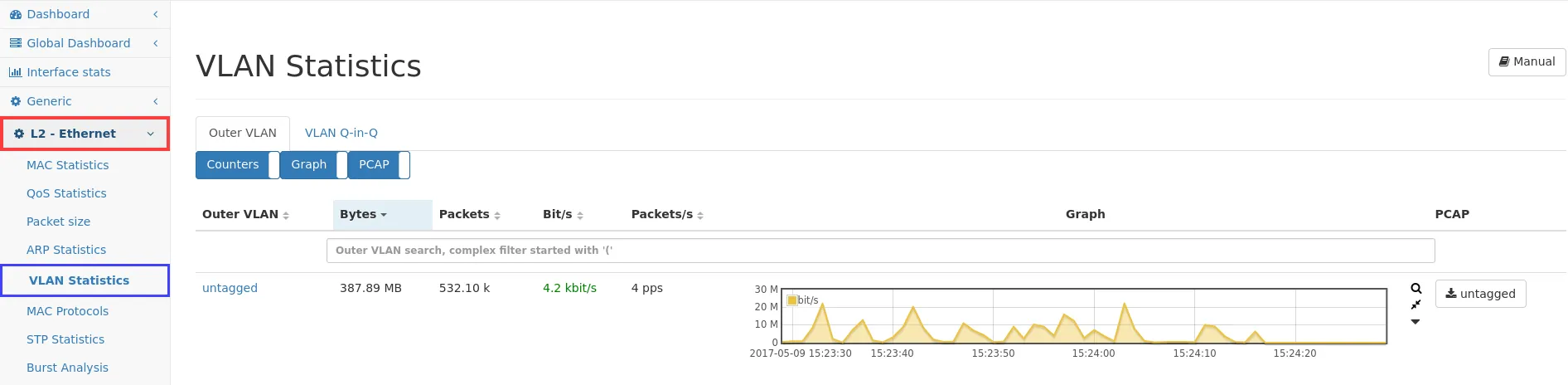Click the book icon on Manual button
The image size is (1568, 385).
[x=1503, y=61]
